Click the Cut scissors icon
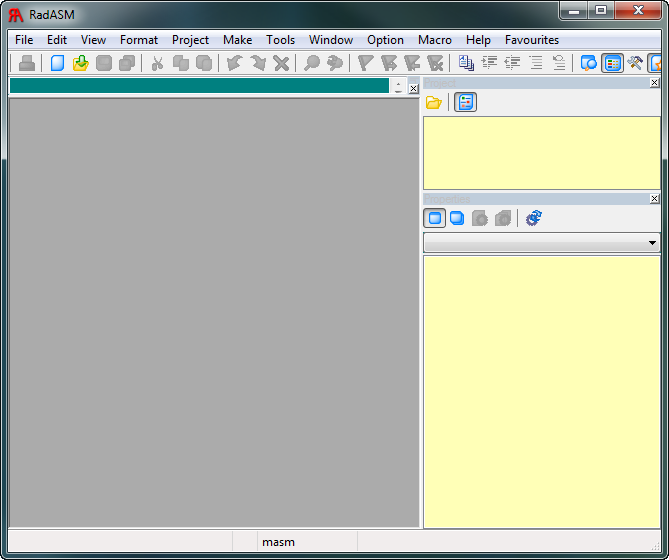Viewport: 669px width, 560px height. 157,63
